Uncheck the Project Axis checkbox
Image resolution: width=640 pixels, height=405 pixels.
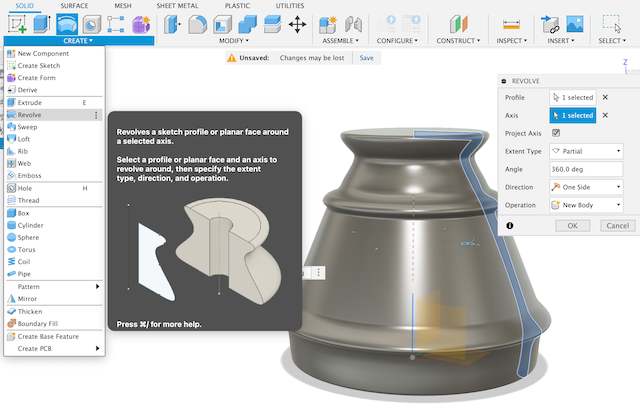[x=556, y=132]
